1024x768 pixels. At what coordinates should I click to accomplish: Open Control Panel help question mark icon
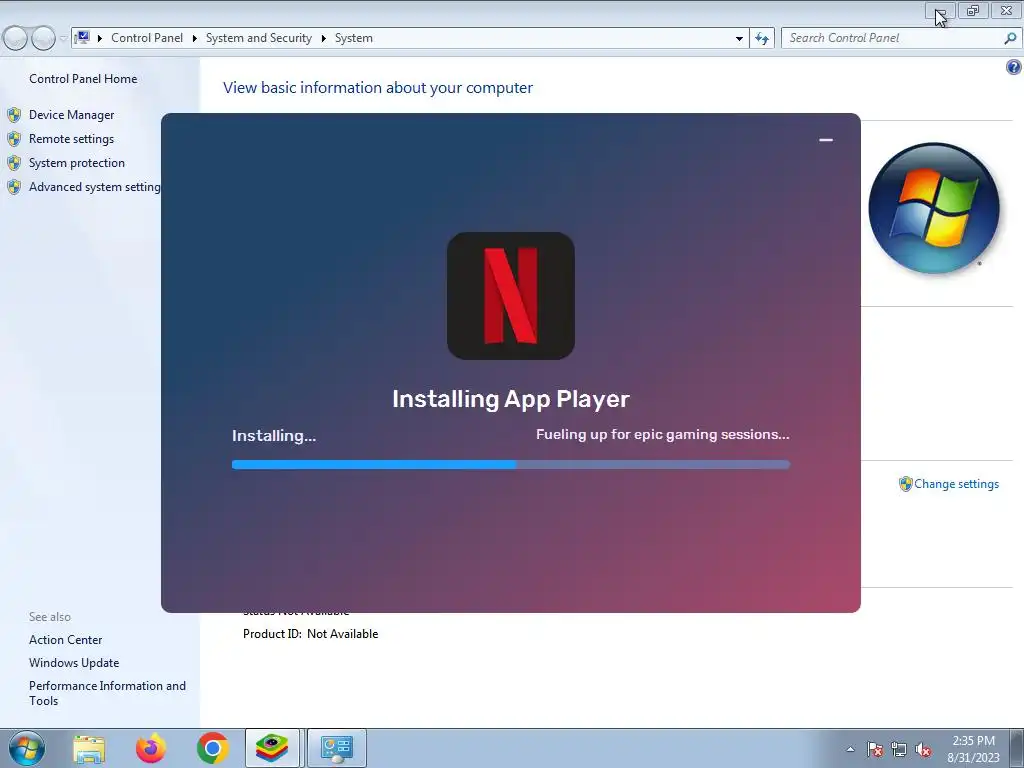click(x=1014, y=67)
